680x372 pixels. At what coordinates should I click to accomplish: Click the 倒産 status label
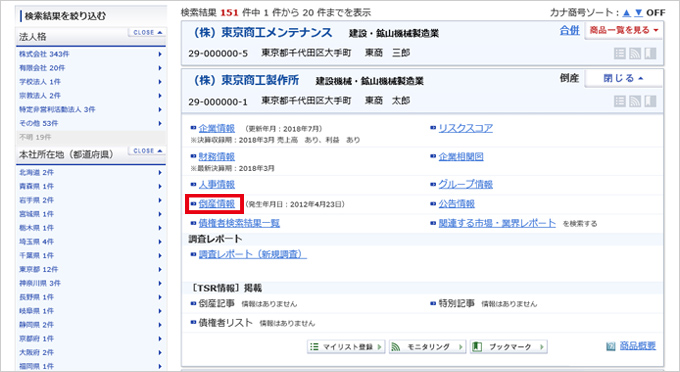569,78
